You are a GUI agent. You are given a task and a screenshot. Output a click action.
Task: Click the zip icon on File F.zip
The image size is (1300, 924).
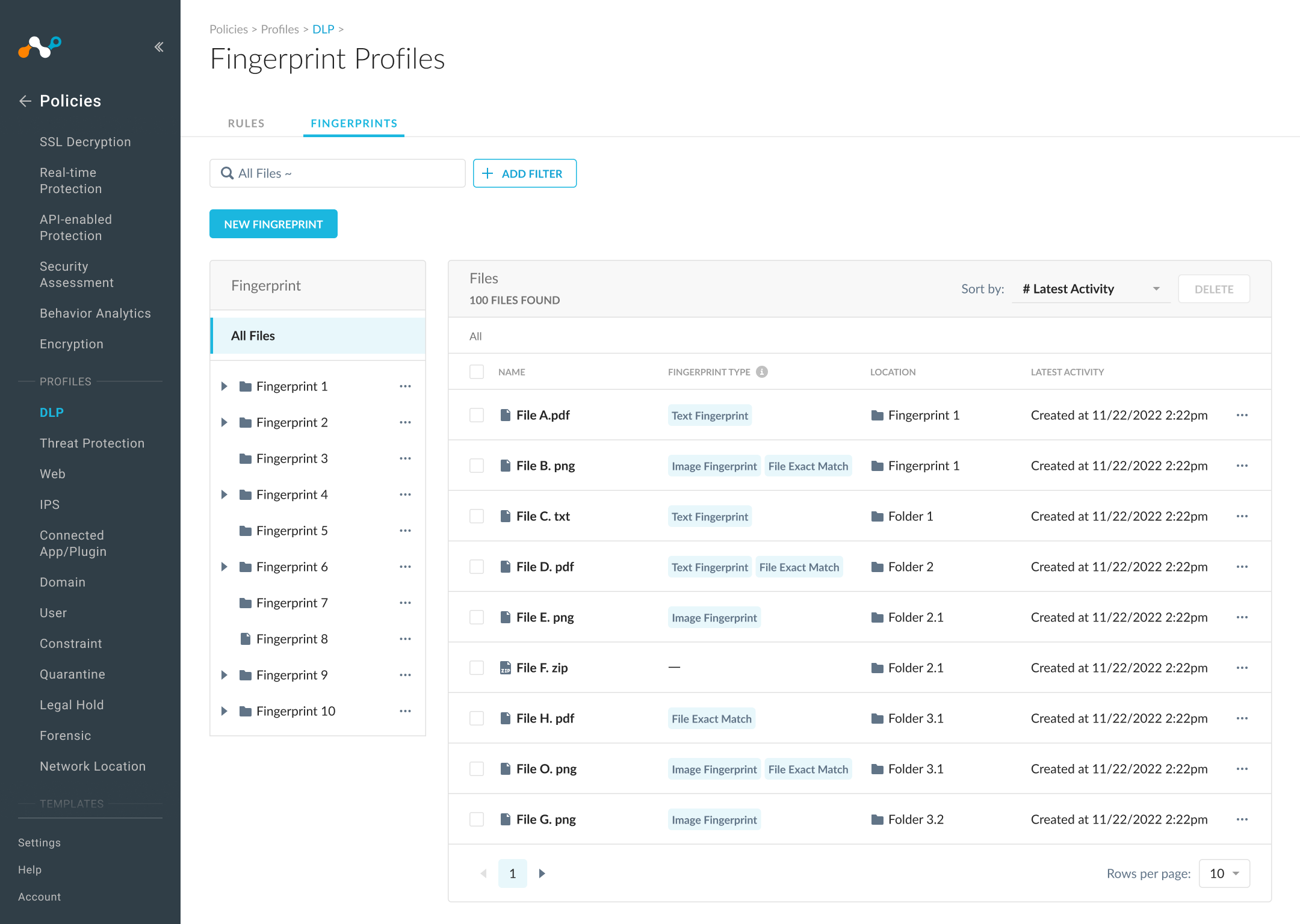tap(505, 668)
